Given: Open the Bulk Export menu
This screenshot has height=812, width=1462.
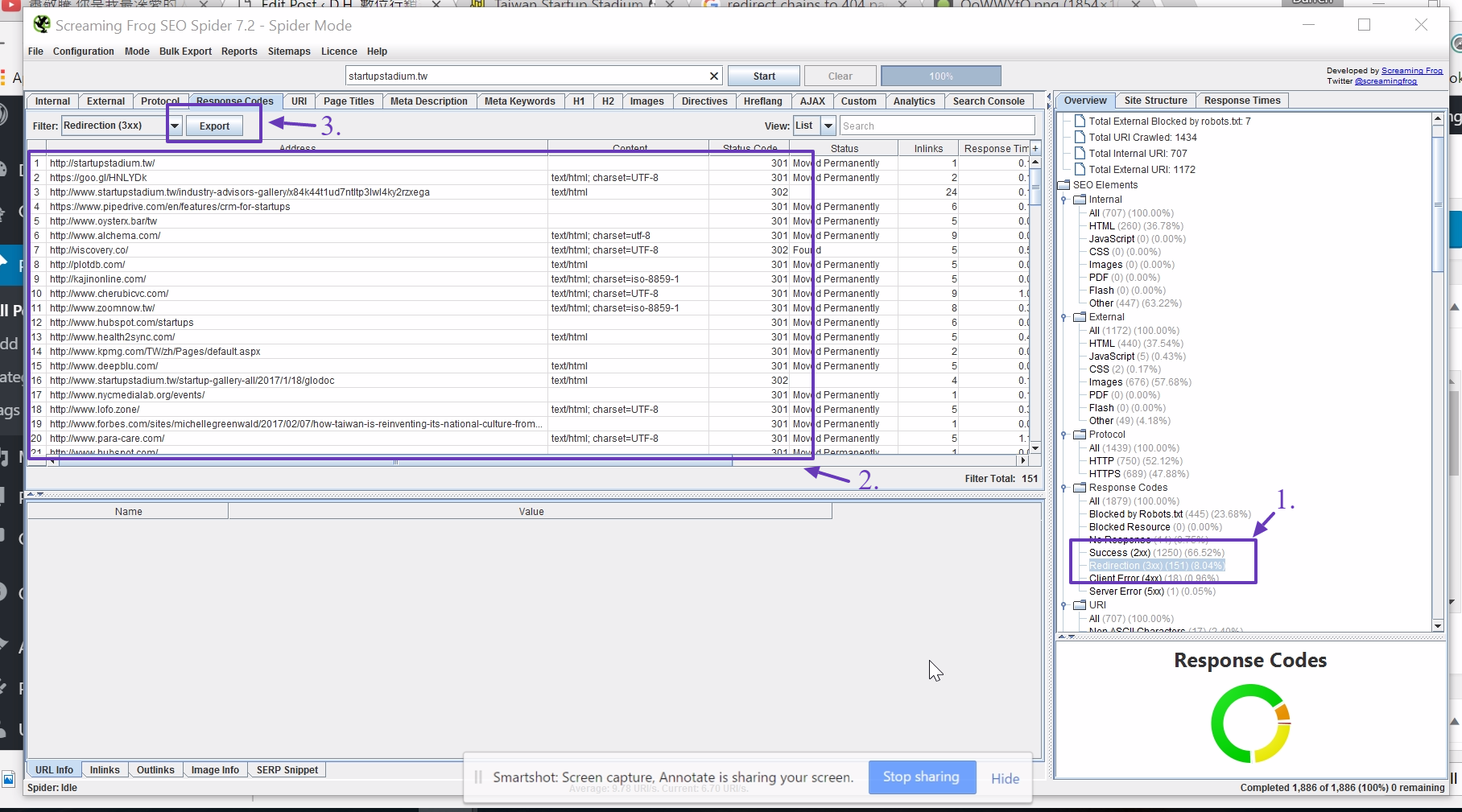Looking at the screenshot, I should 185,52.
